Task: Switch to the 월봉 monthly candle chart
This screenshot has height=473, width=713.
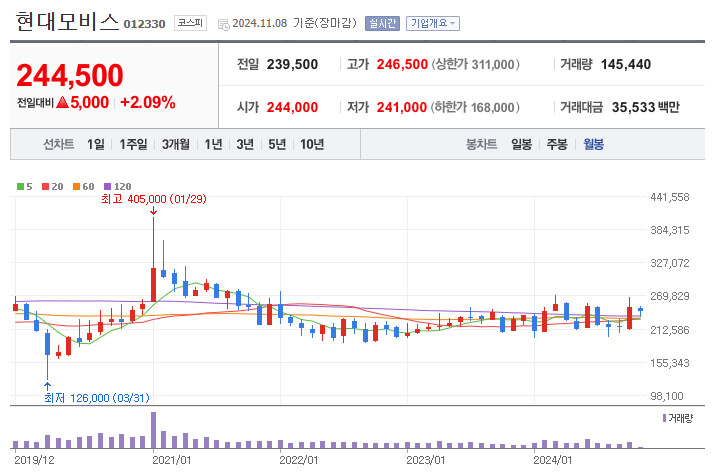Action: (593, 144)
